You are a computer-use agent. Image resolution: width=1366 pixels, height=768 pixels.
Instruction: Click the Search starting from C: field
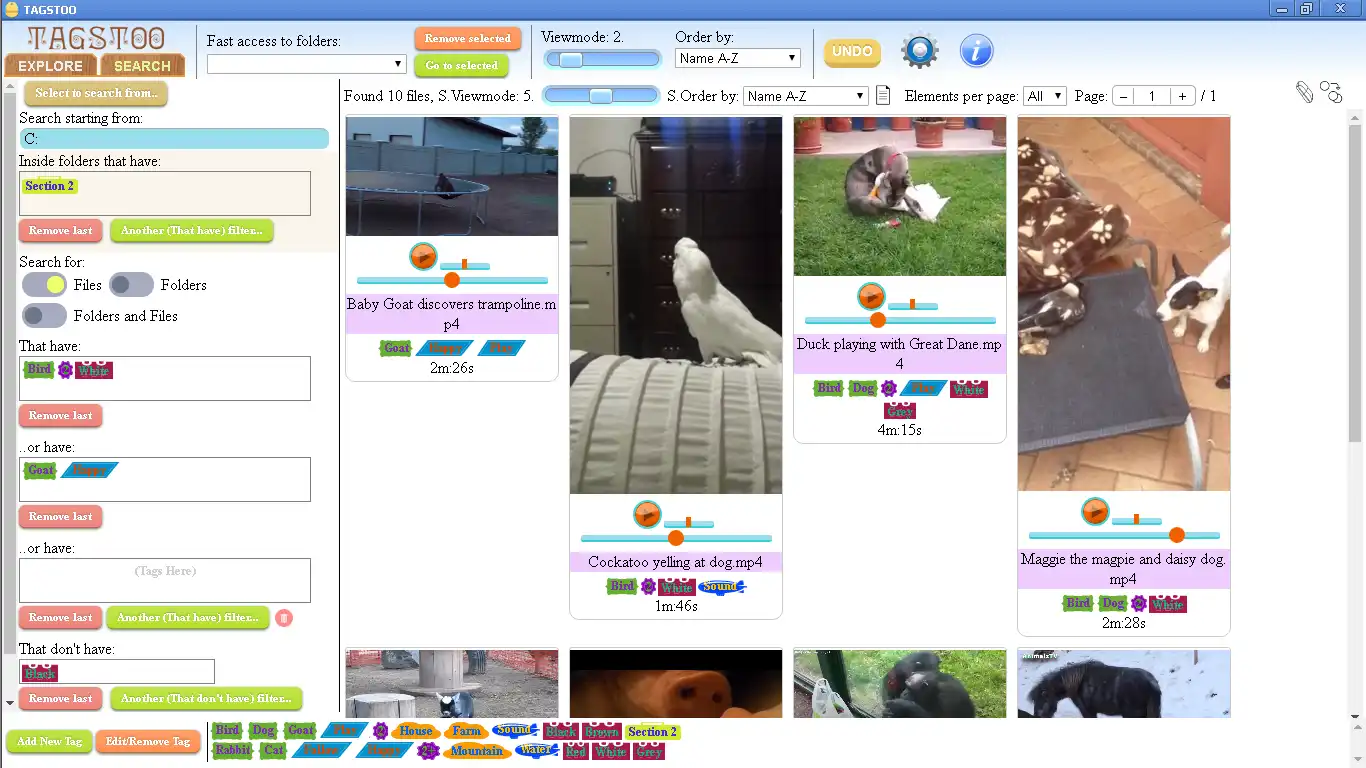(174, 139)
